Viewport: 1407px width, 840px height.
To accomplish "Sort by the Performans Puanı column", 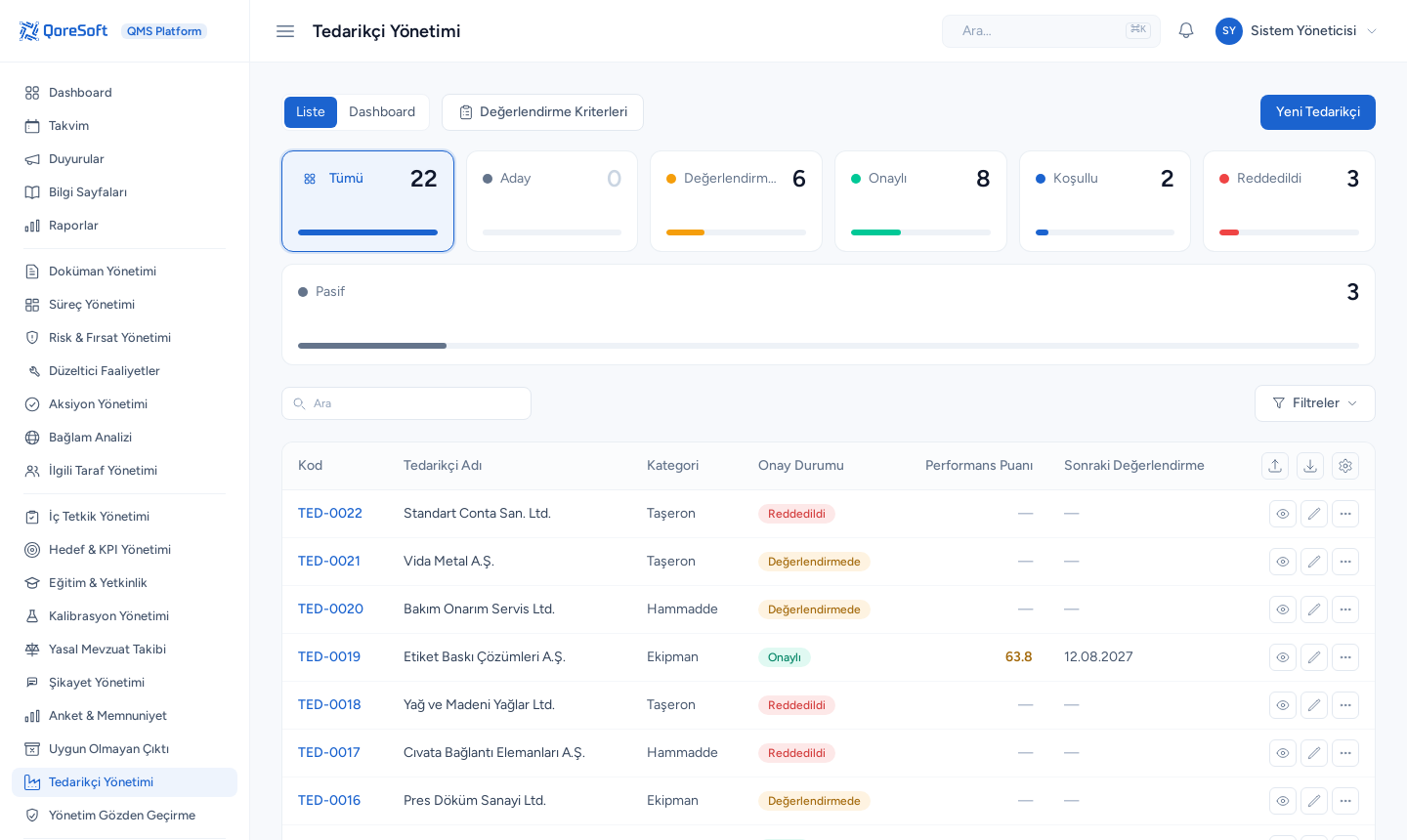I will pyautogui.click(x=979, y=466).
